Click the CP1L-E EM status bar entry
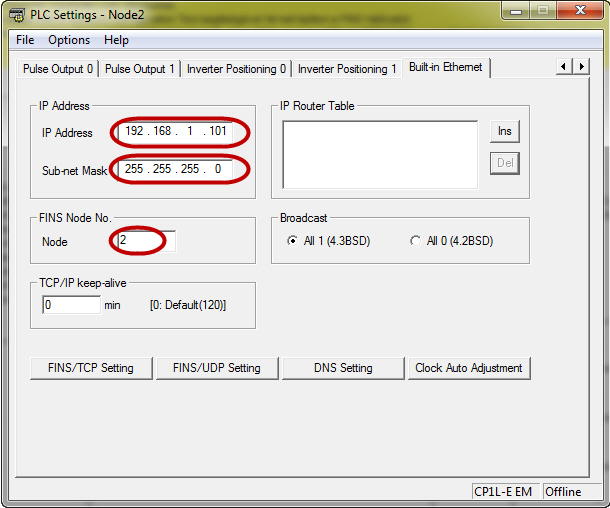610x508 pixels. (505, 492)
